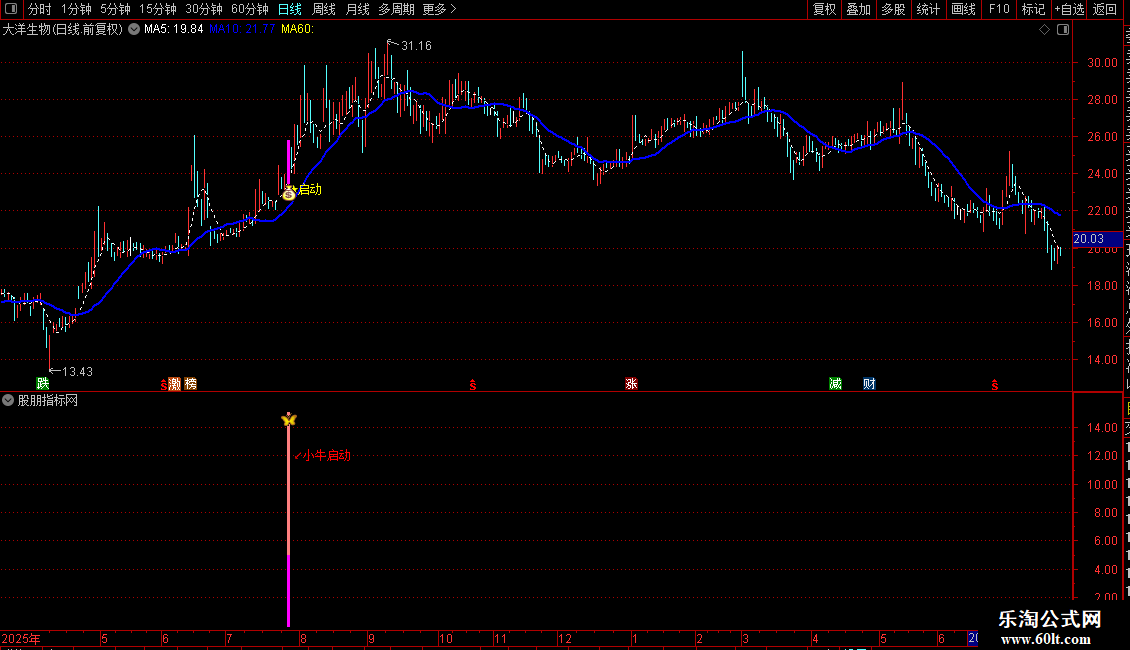Click the 2025年 date axis label
Image resolution: width=1130 pixels, height=650 pixels.
pos(21,638)
